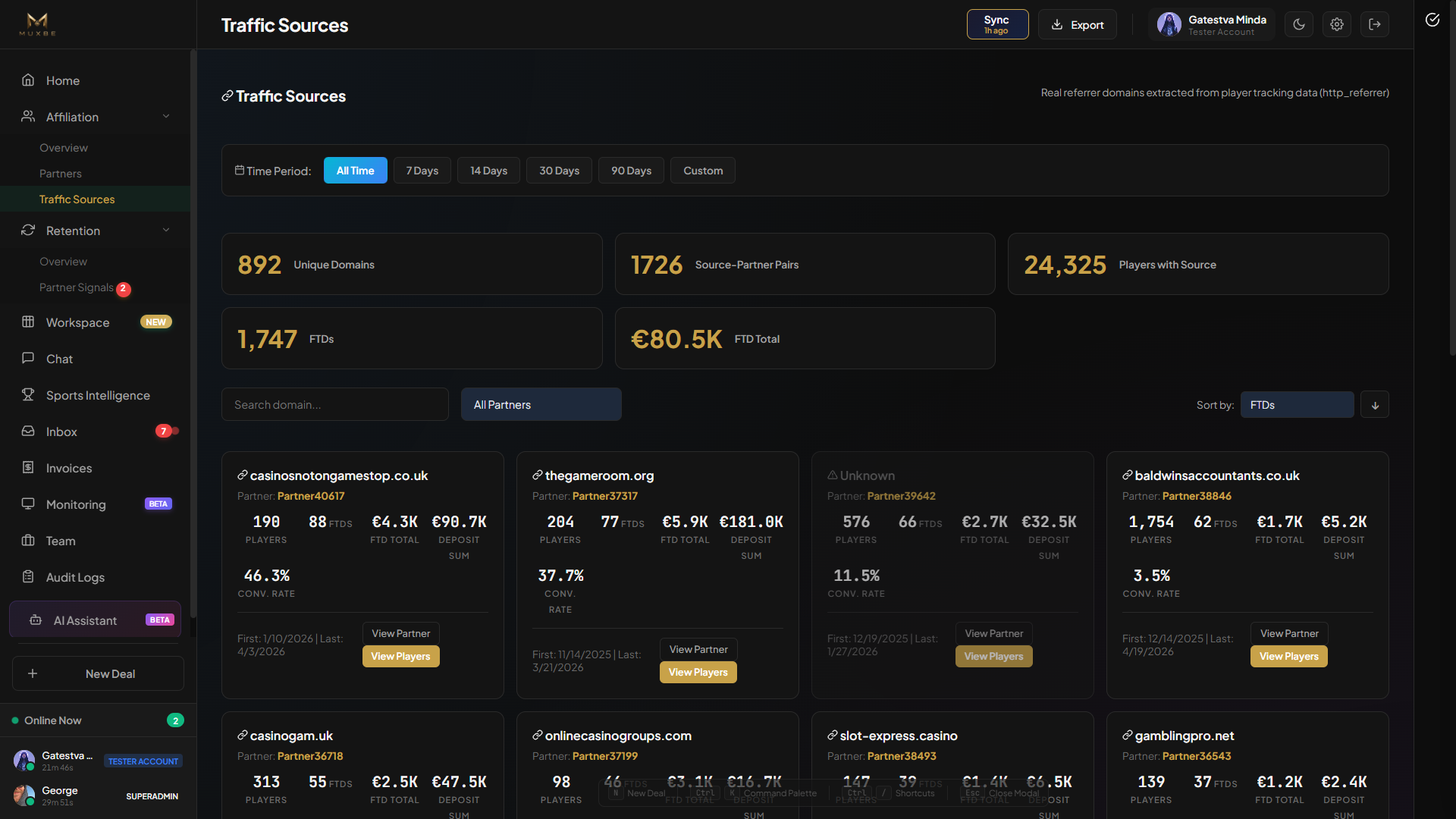The width and height of the screenshot is (1456, 819).
Task: Select the 14 Days period
Action: (x=488, y=171)
